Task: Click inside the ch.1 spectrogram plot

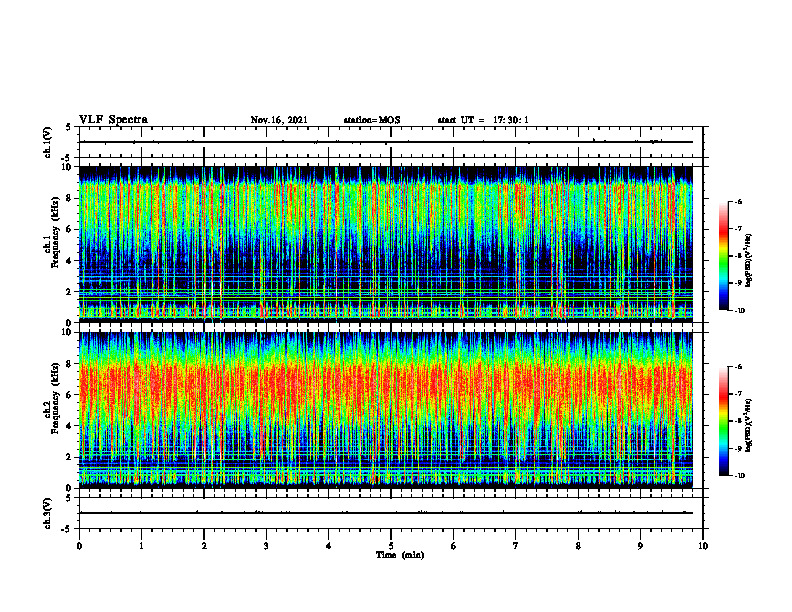Action: click(x=386, y=244)
